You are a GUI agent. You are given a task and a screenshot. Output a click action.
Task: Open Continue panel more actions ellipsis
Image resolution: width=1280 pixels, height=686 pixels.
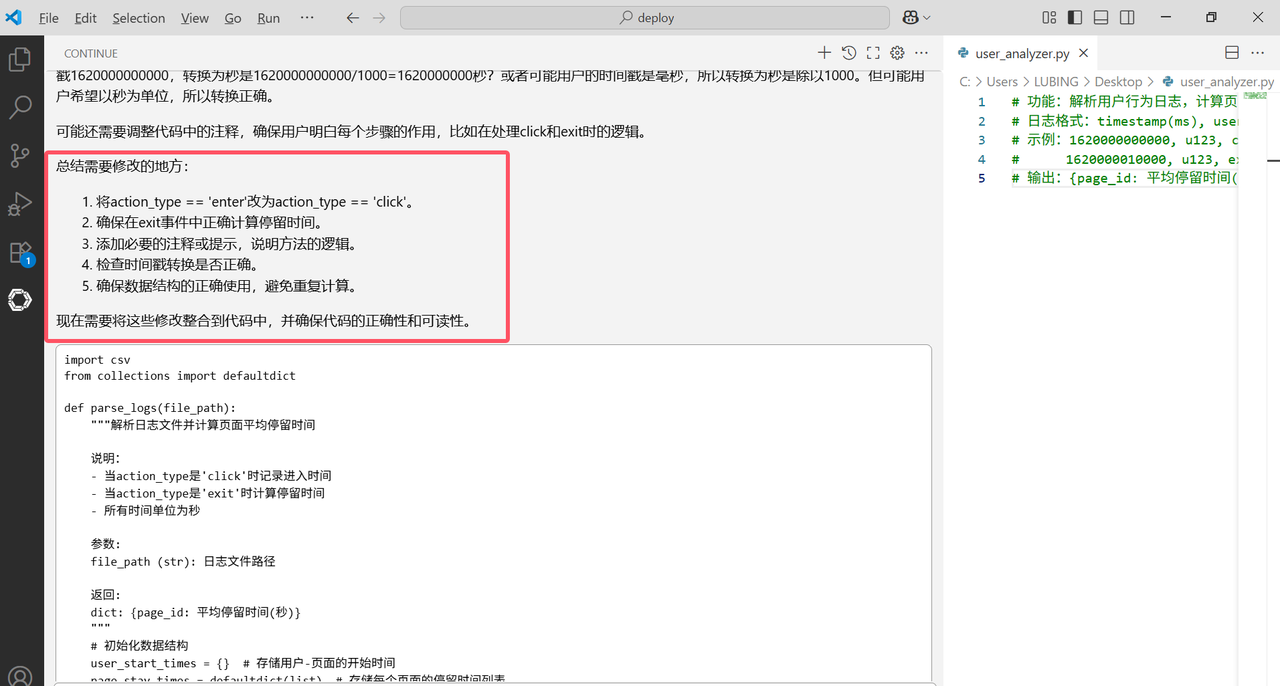pyautogui.click(x=922, y=53)
